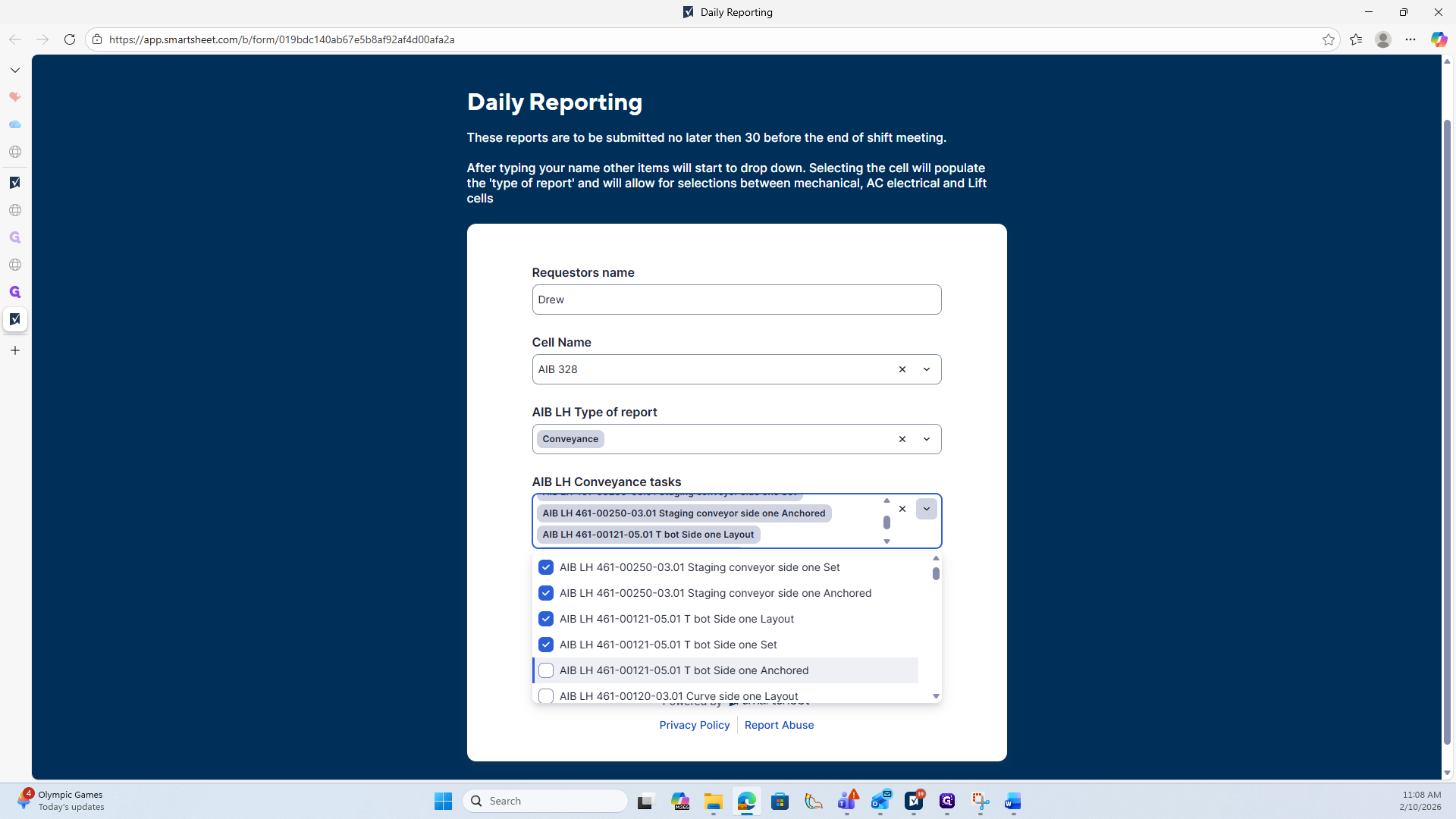
Task: Click the task options list scrollbar
Action: [x=936, y=574]
